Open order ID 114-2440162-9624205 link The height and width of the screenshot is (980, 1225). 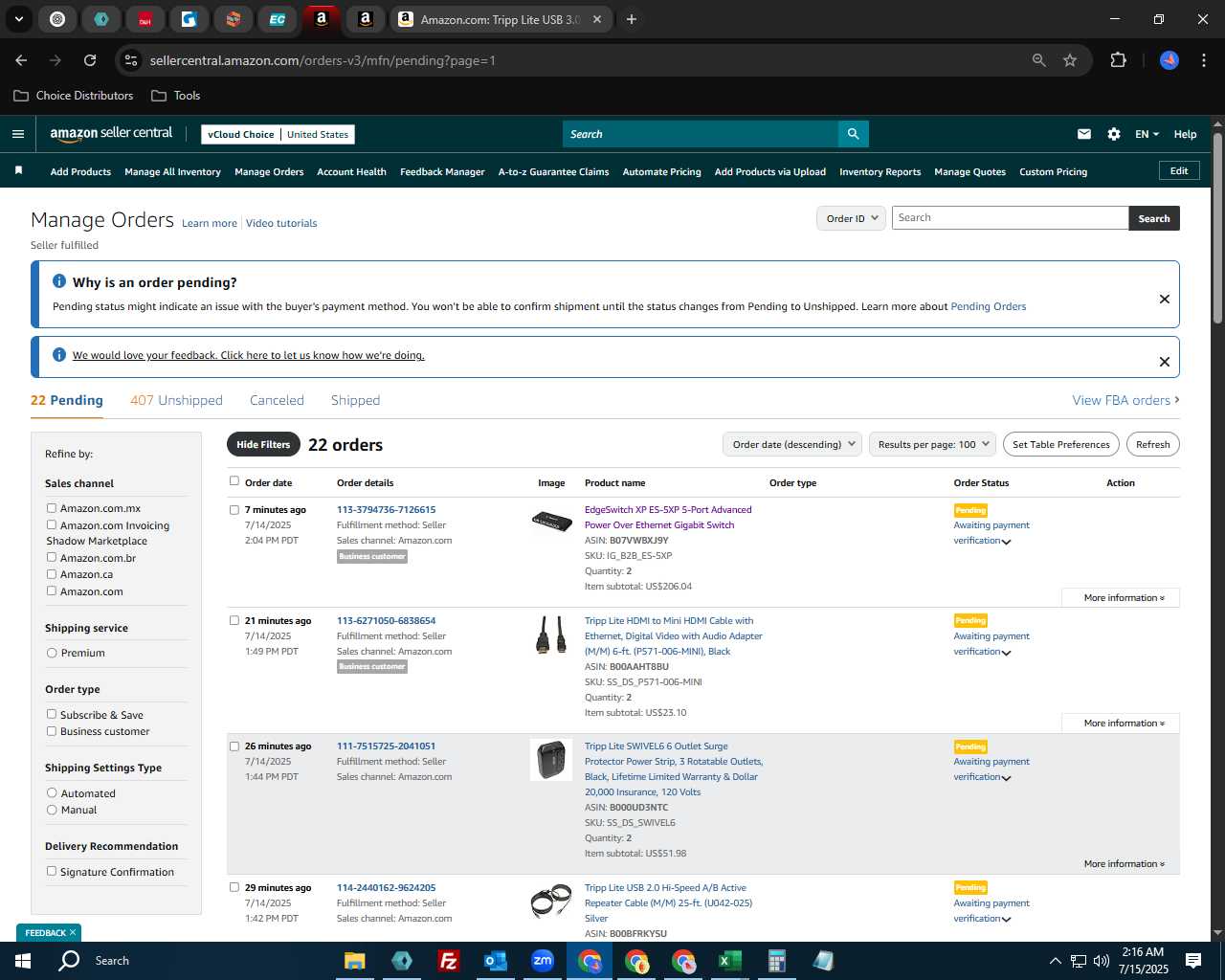click(x=386, y=887)
